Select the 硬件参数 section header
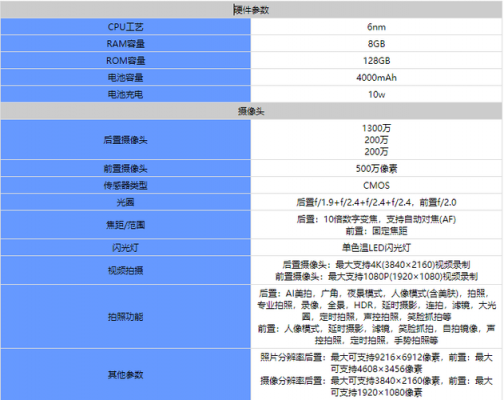The height and width of the screenshot is (400, 504). 251,10
